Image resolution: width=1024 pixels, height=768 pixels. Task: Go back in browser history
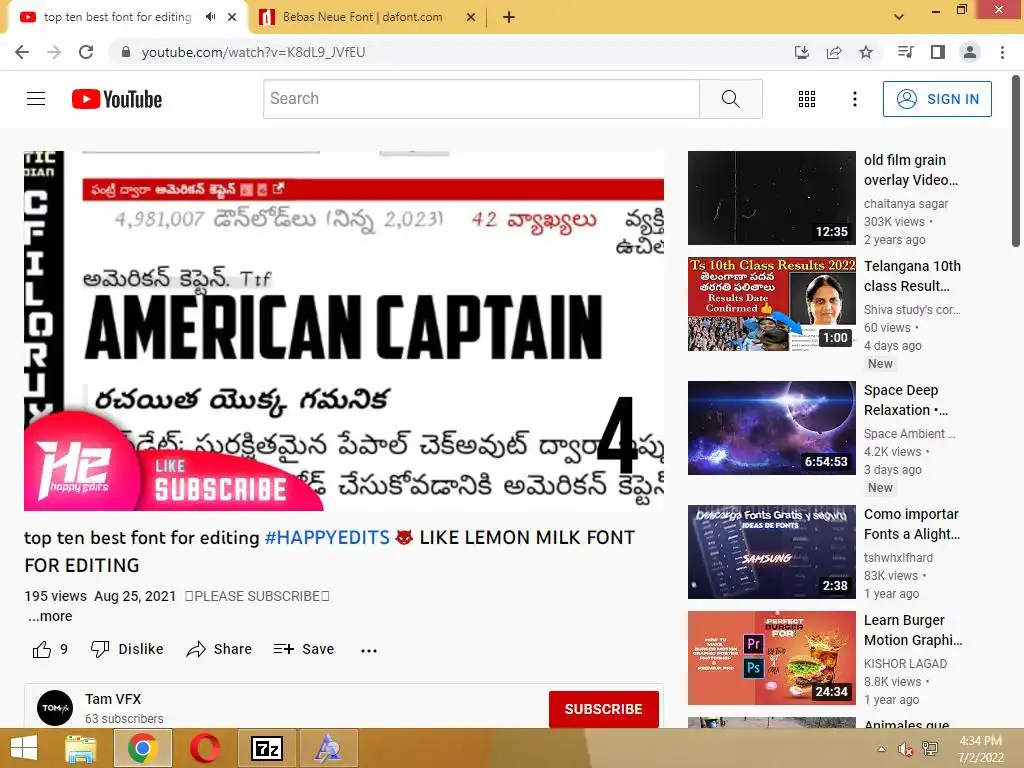tap(22, 52)
